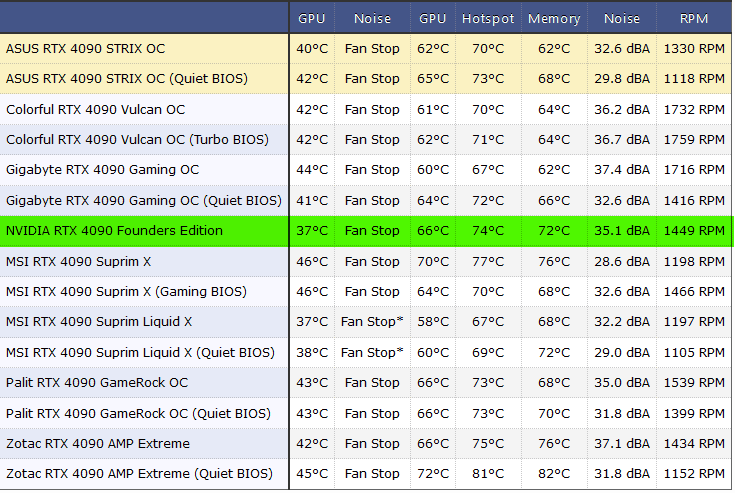Select the 1152 RPM cell

(x=694, y=474)
